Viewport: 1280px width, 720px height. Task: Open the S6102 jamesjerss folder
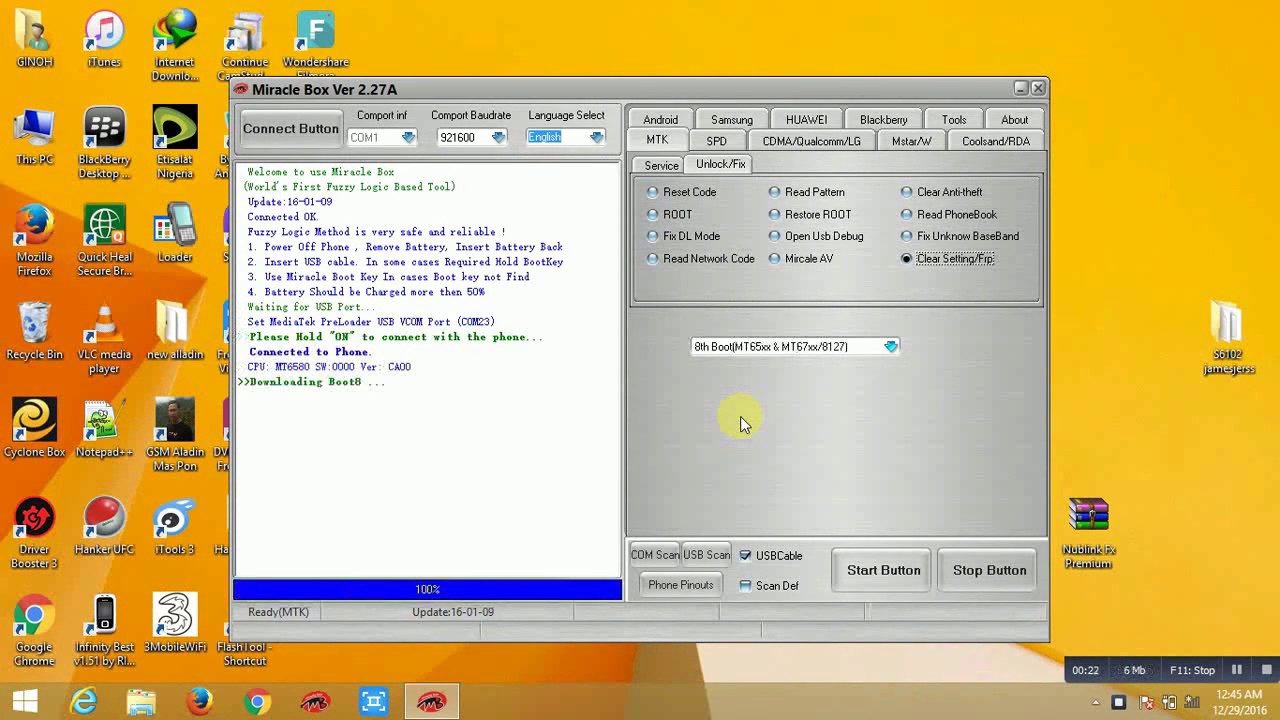1227,339
